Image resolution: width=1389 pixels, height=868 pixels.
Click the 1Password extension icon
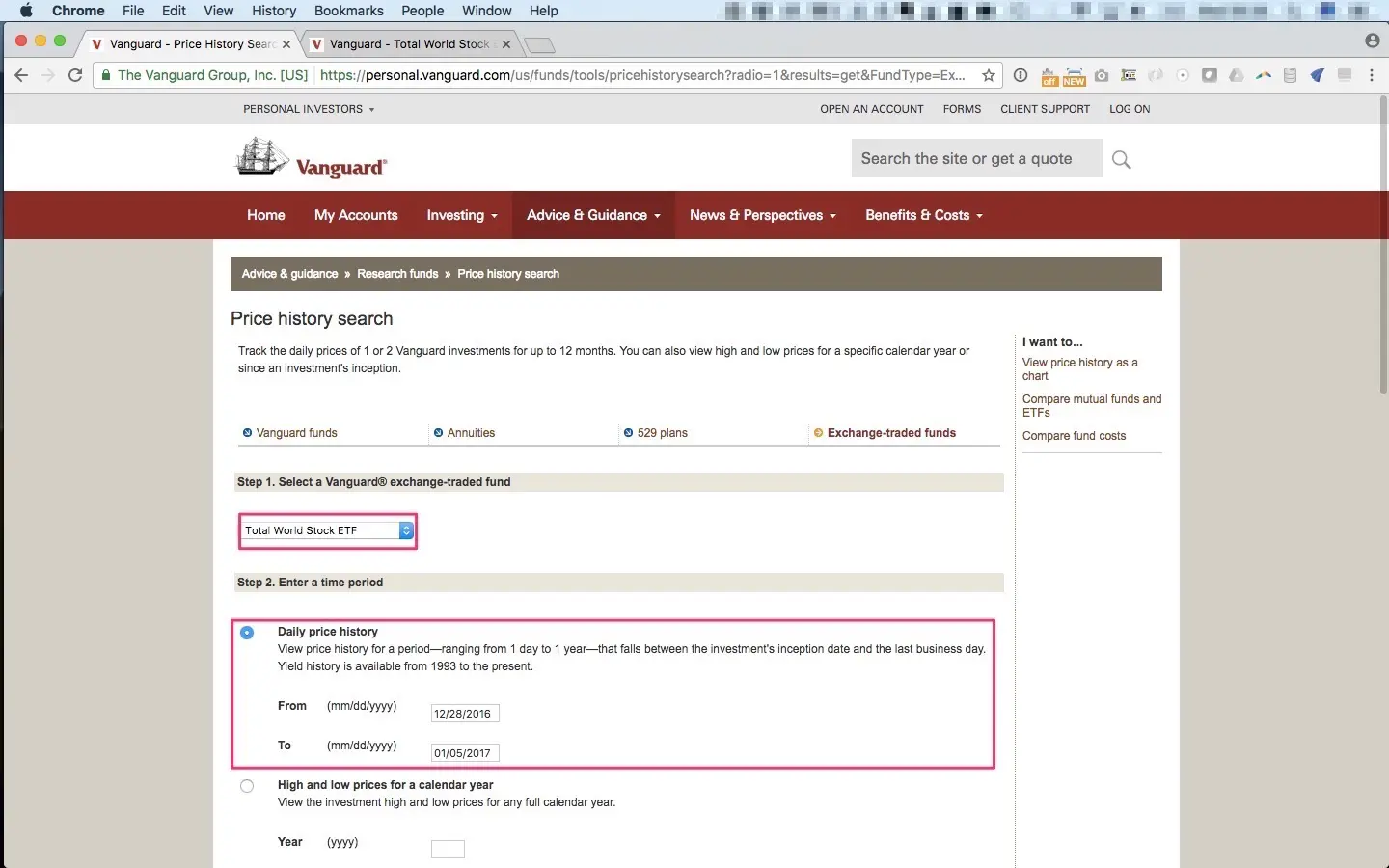(1021, 75)
